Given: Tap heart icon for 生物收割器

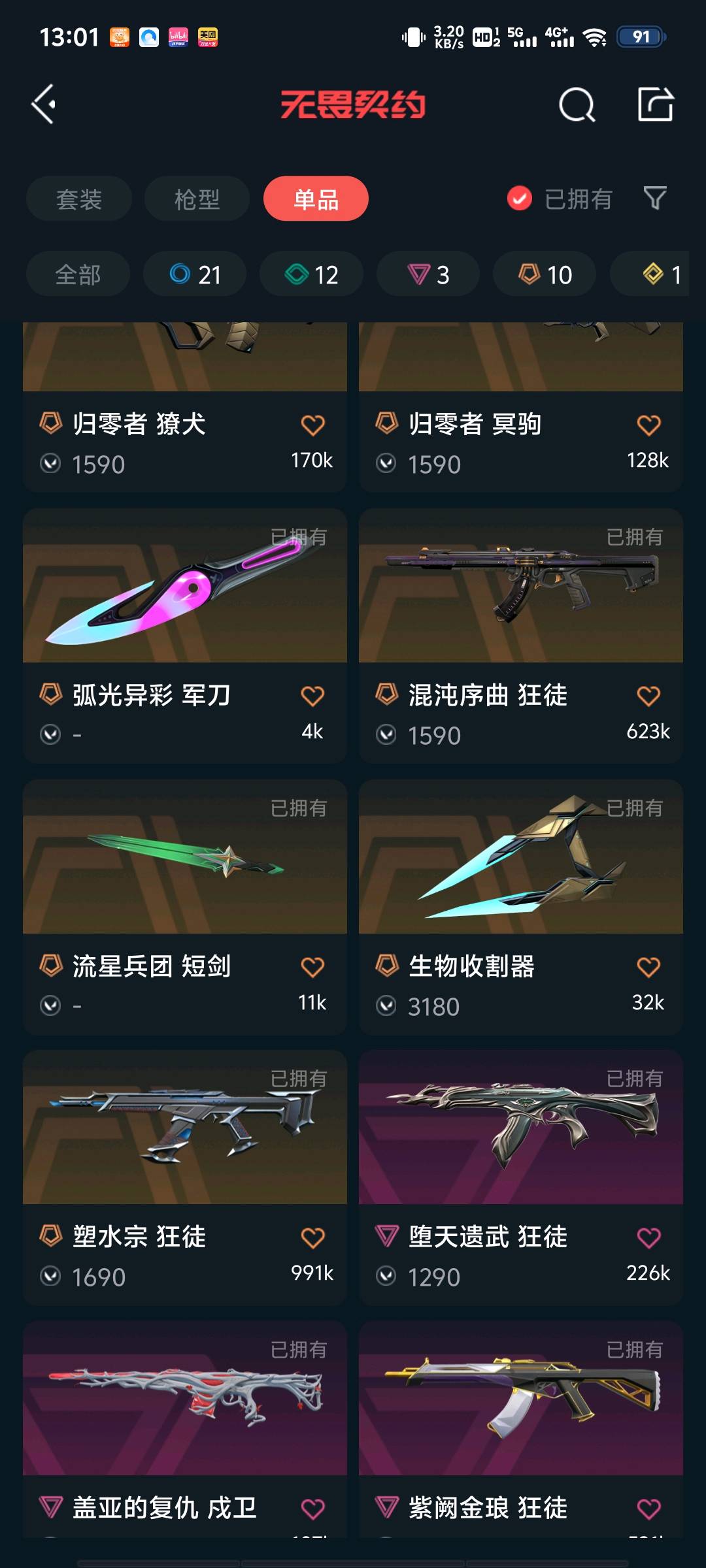Looking at the screenshot, I should click(648, 967).
